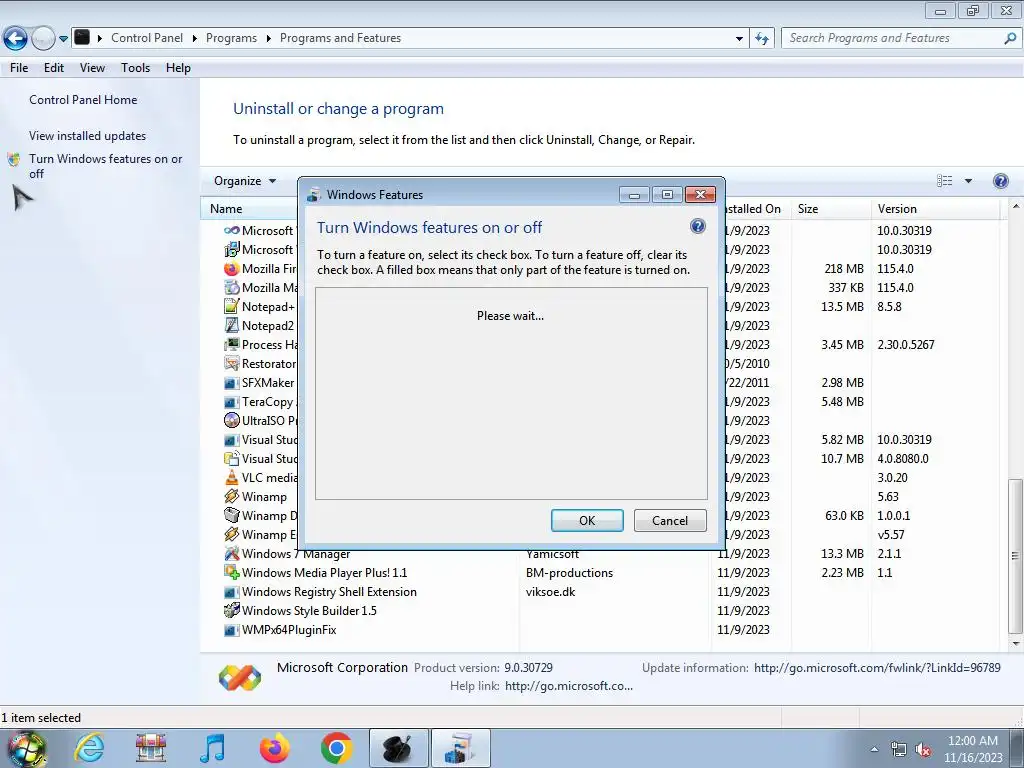Viewport: 1024px width, 768px height.
Task: Open the Edit menu
Action: pos(54,68)
